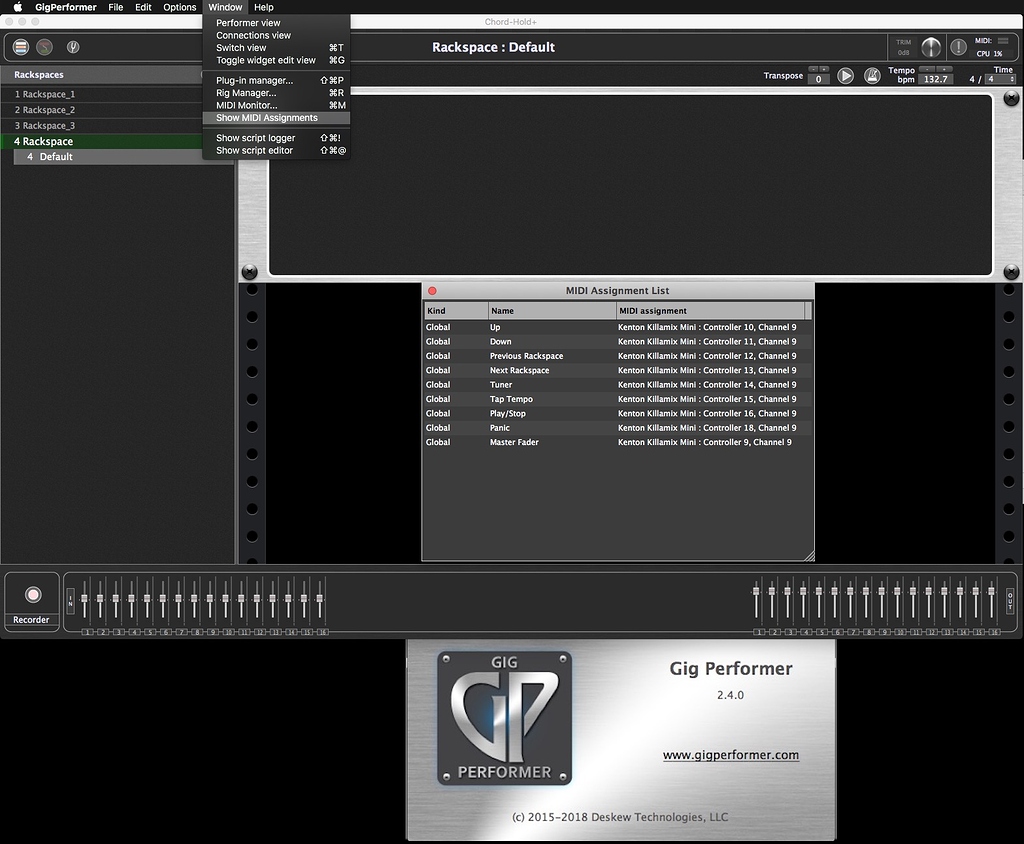The width and height of the screenshot is (1024, 844).
Task: Select Rackspace_2 in the Rackspaces panel
Action: pos(47,109)
